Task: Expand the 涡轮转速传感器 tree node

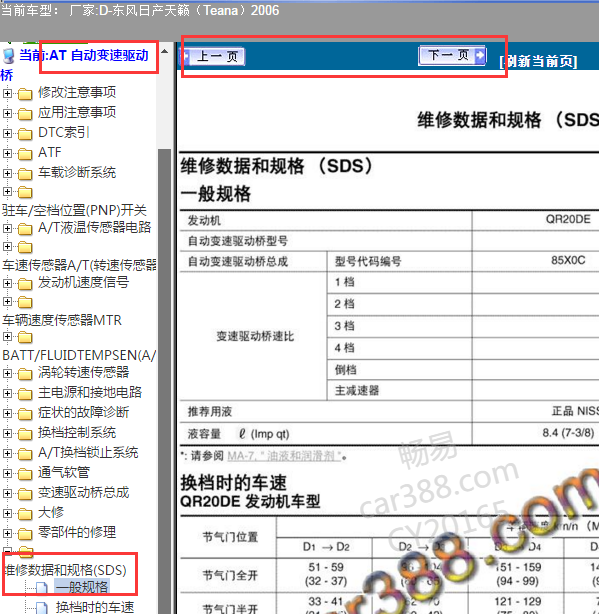Action: [x=7, y=373]
